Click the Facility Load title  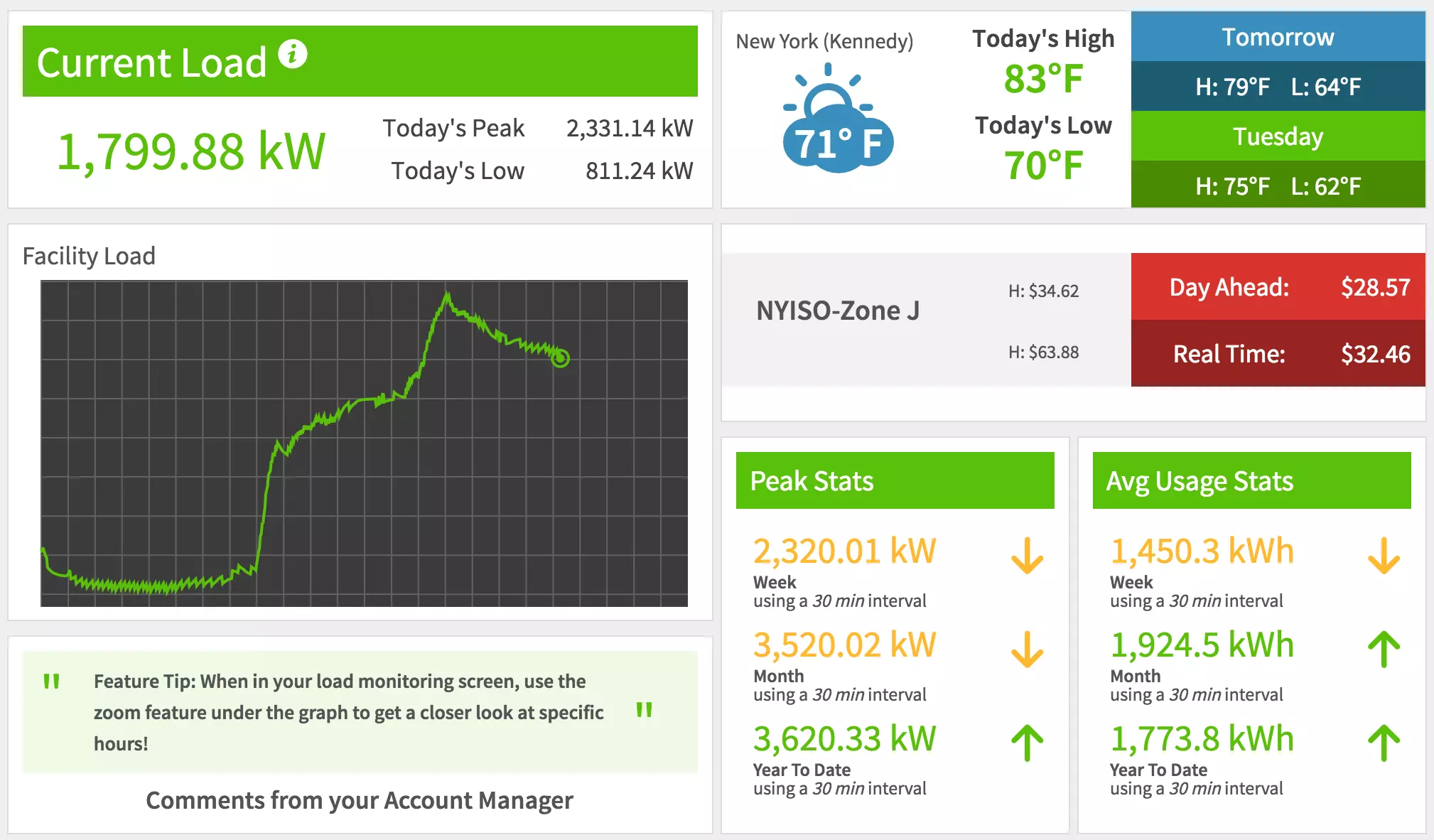(89, 256)
